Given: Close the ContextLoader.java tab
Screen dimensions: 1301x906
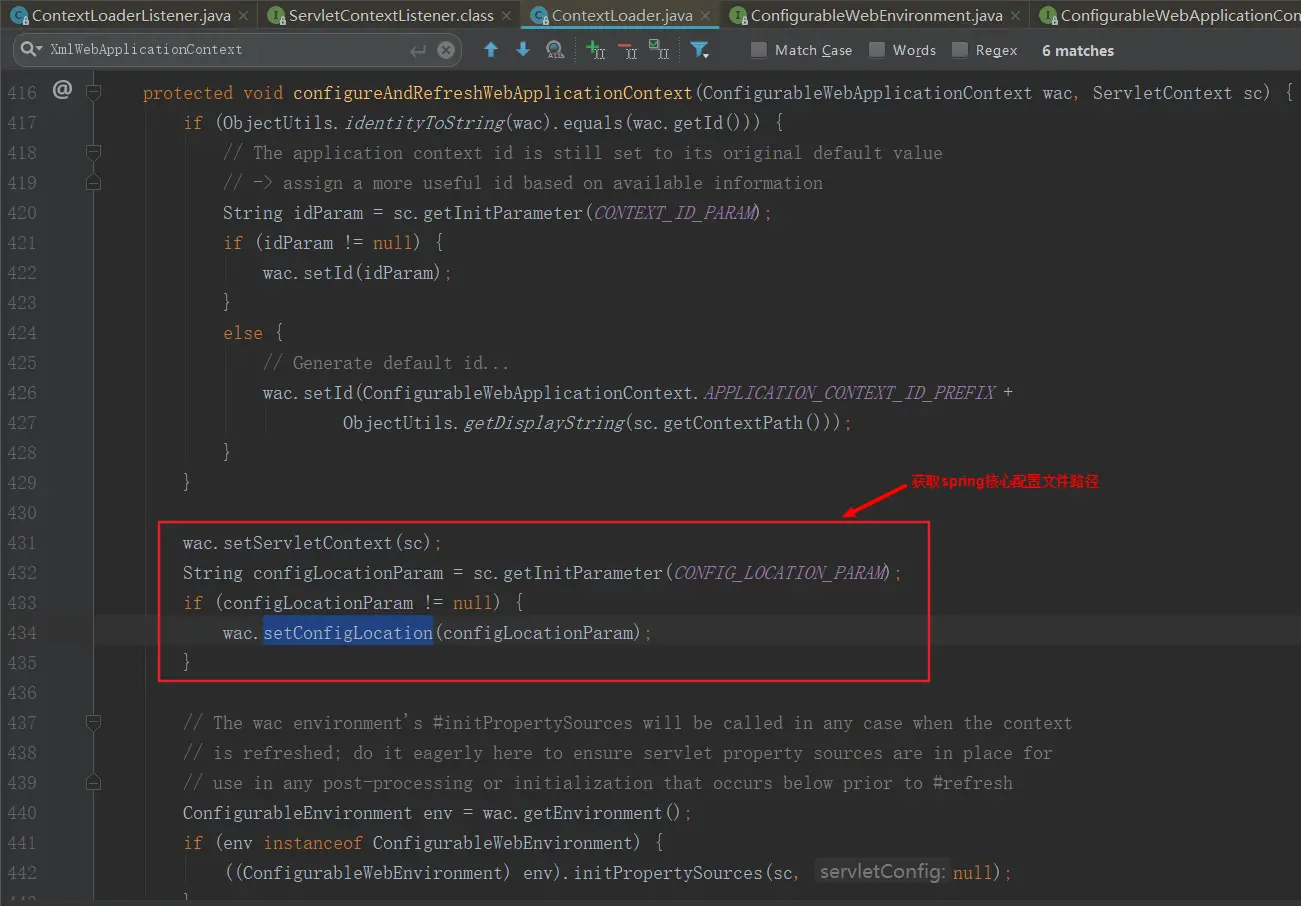Looking at the screenshot, I should [706, 16].
